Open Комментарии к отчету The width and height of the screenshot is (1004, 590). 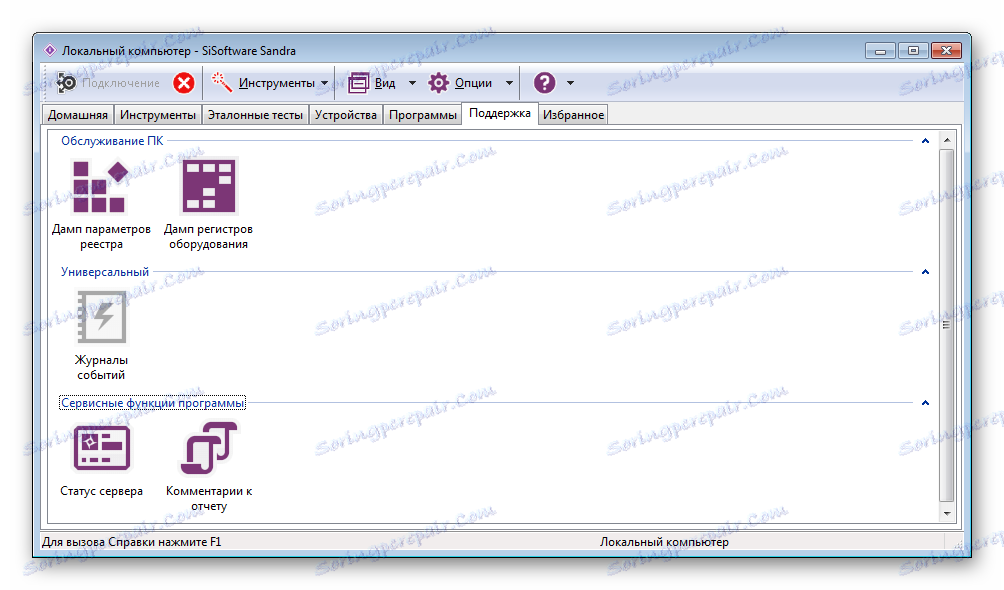click(208, 448)
